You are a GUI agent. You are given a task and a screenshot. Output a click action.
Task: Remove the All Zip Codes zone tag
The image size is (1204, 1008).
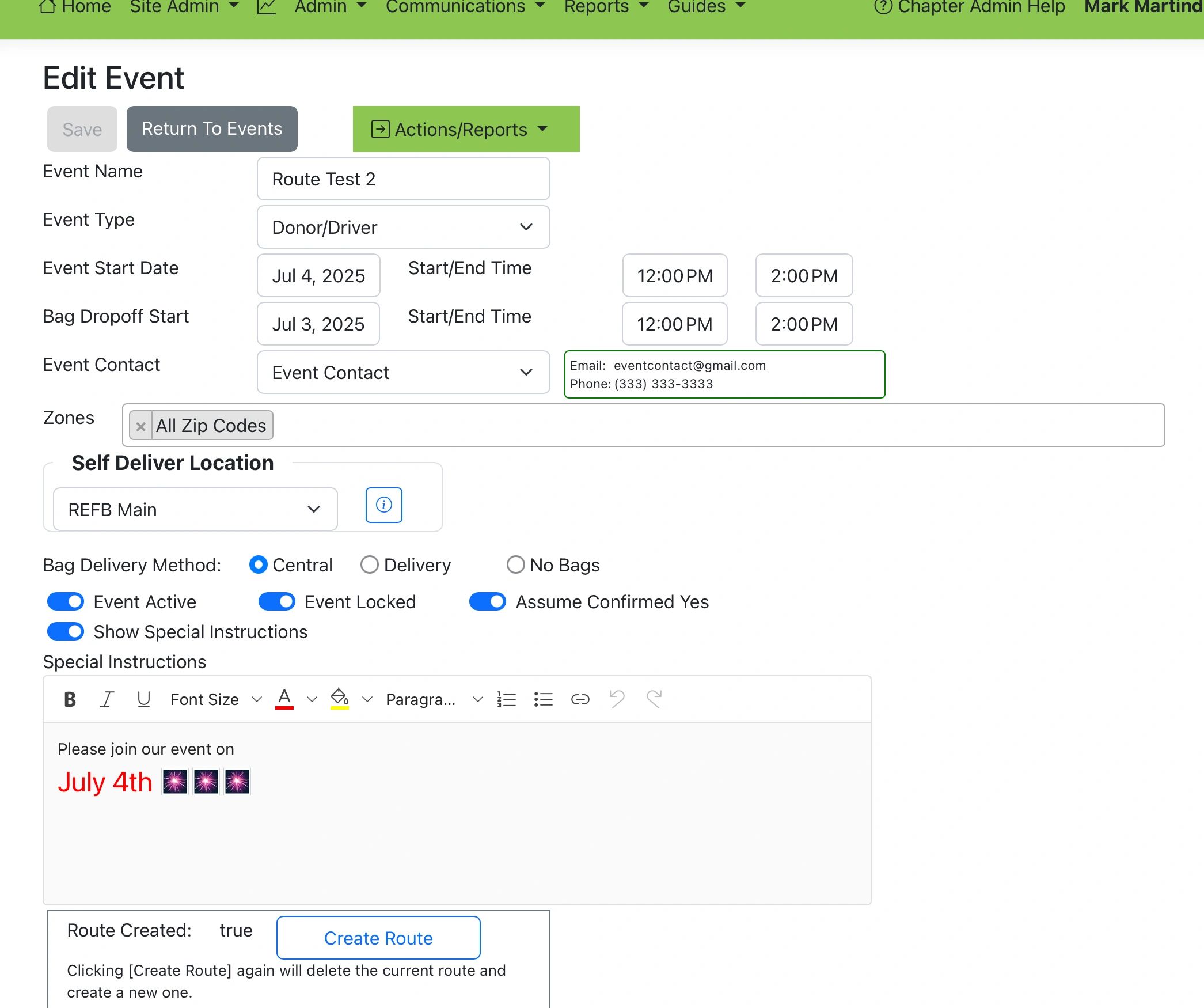tap(140, 426)
